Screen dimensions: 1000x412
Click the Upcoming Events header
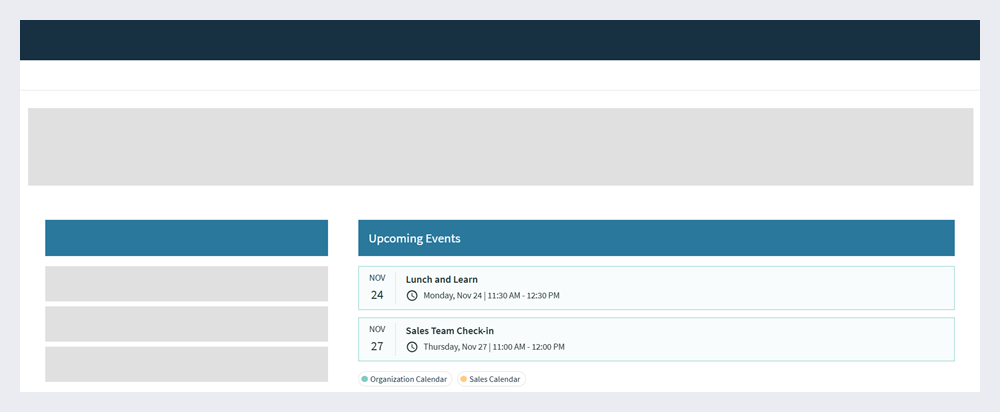click(x=656, y=238)
